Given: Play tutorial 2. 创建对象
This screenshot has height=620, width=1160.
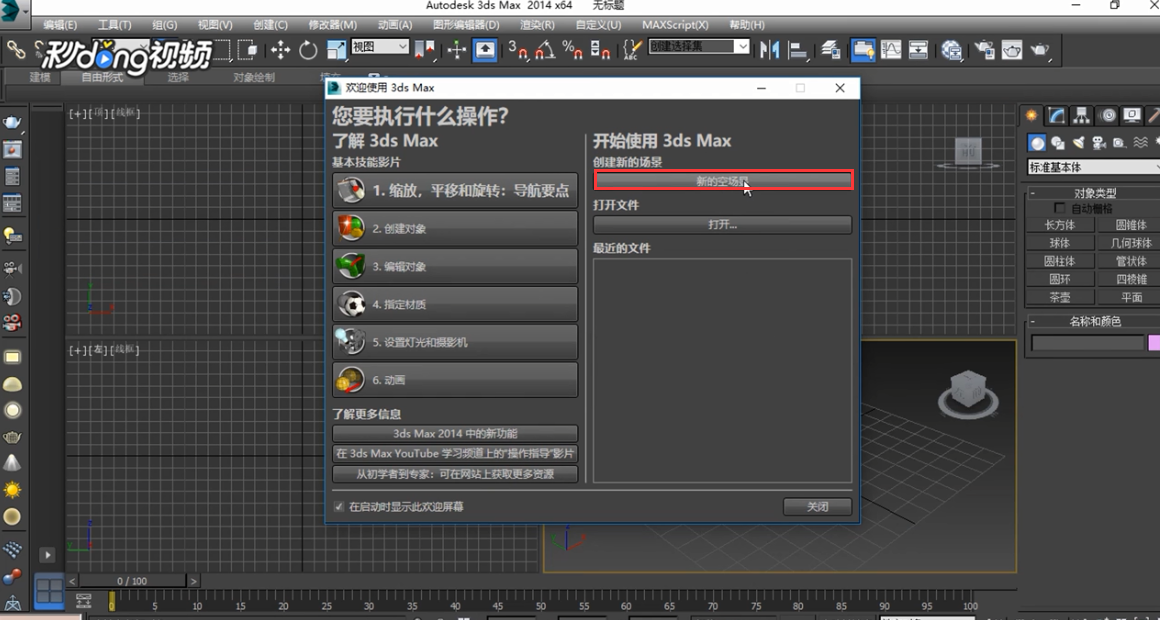Looking at the screenshot, I should [455, 229].
